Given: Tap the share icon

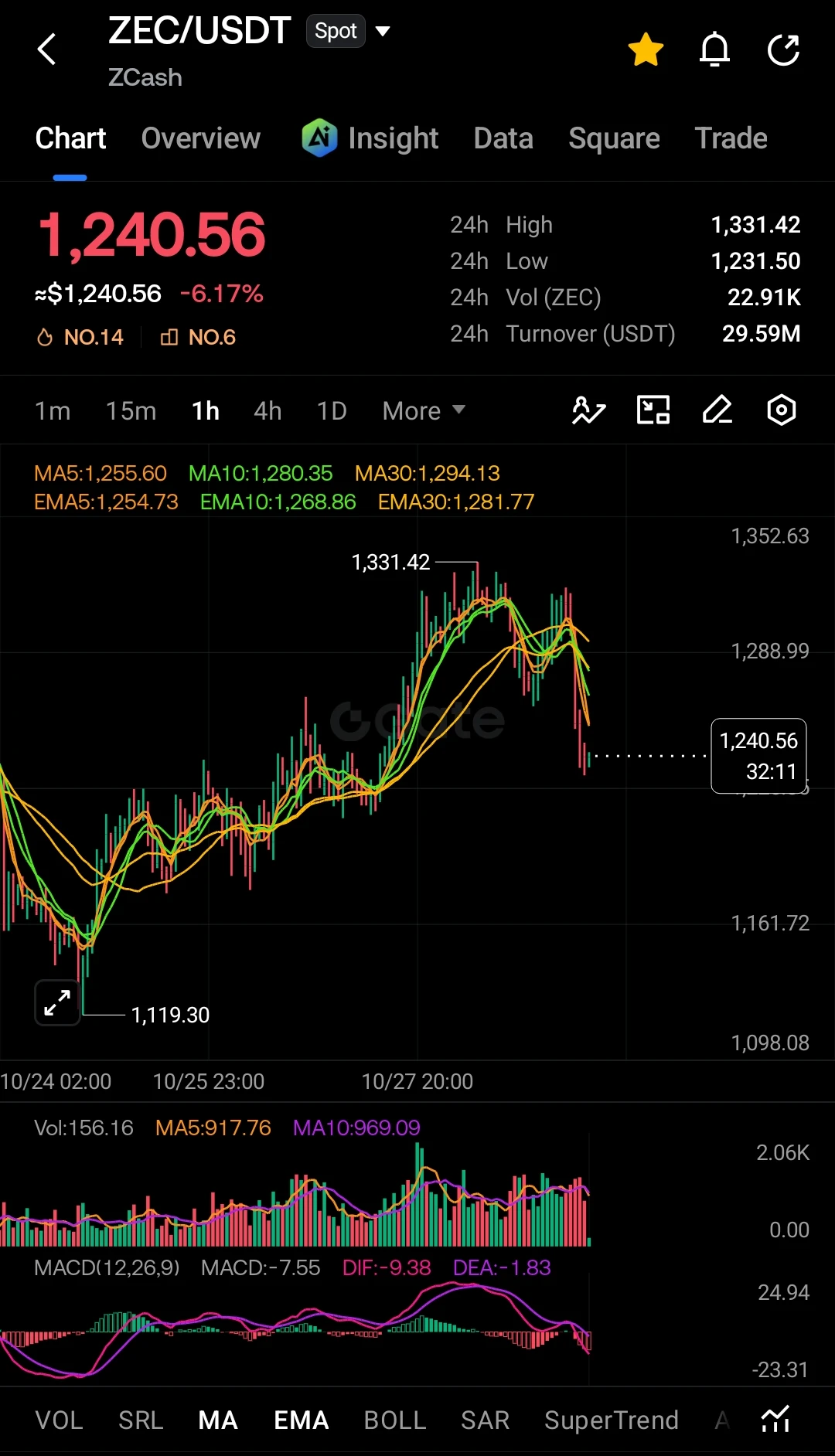Looking at the screenshot, I should pos(783,49).
